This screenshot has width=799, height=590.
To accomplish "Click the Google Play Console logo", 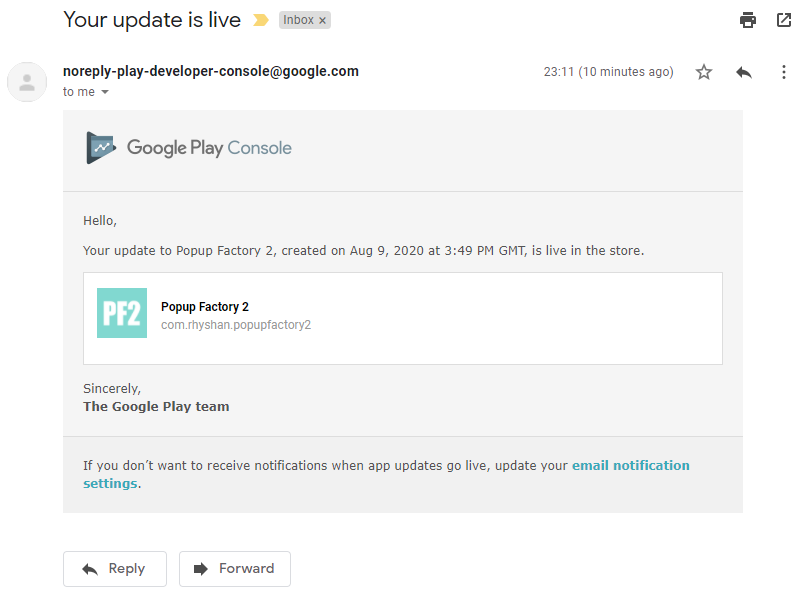I will 189,148.
